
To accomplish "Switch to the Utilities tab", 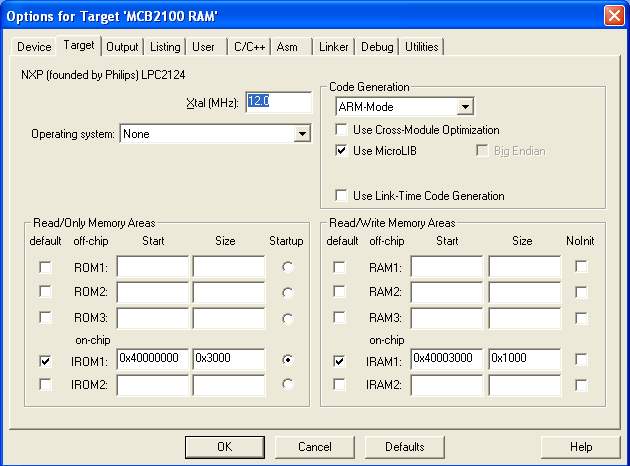I will (421, 47).
